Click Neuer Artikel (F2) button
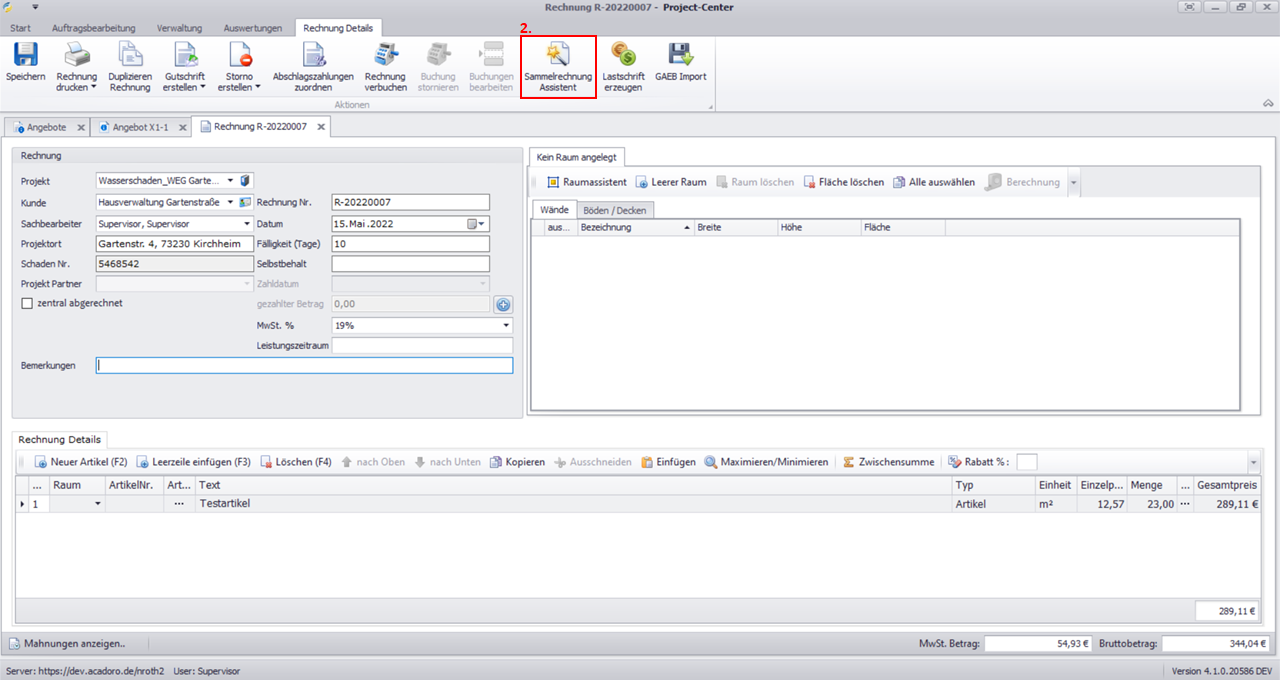1280x680 pixels. [x=81, y=462]
